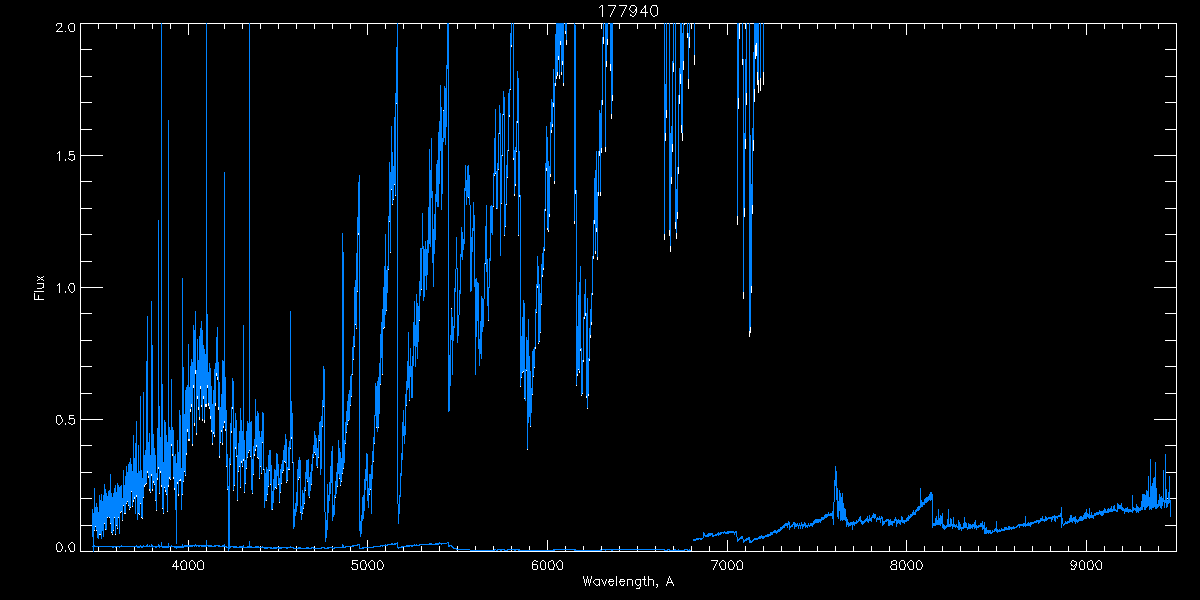Viewport: 1200px width, 600px height.
Task: Click the 'Wavelength, A' x-axis label
Action: pyautogui.click(x=627, y=582)
